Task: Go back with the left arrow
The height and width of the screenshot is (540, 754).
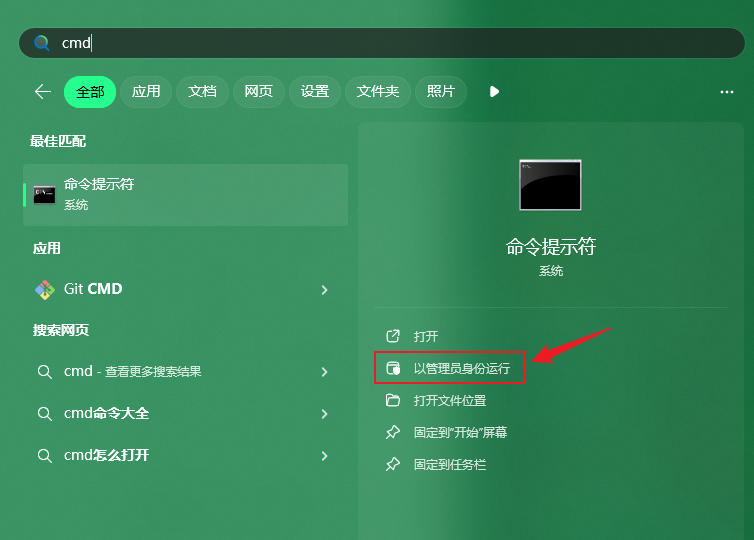Action: 43,91
